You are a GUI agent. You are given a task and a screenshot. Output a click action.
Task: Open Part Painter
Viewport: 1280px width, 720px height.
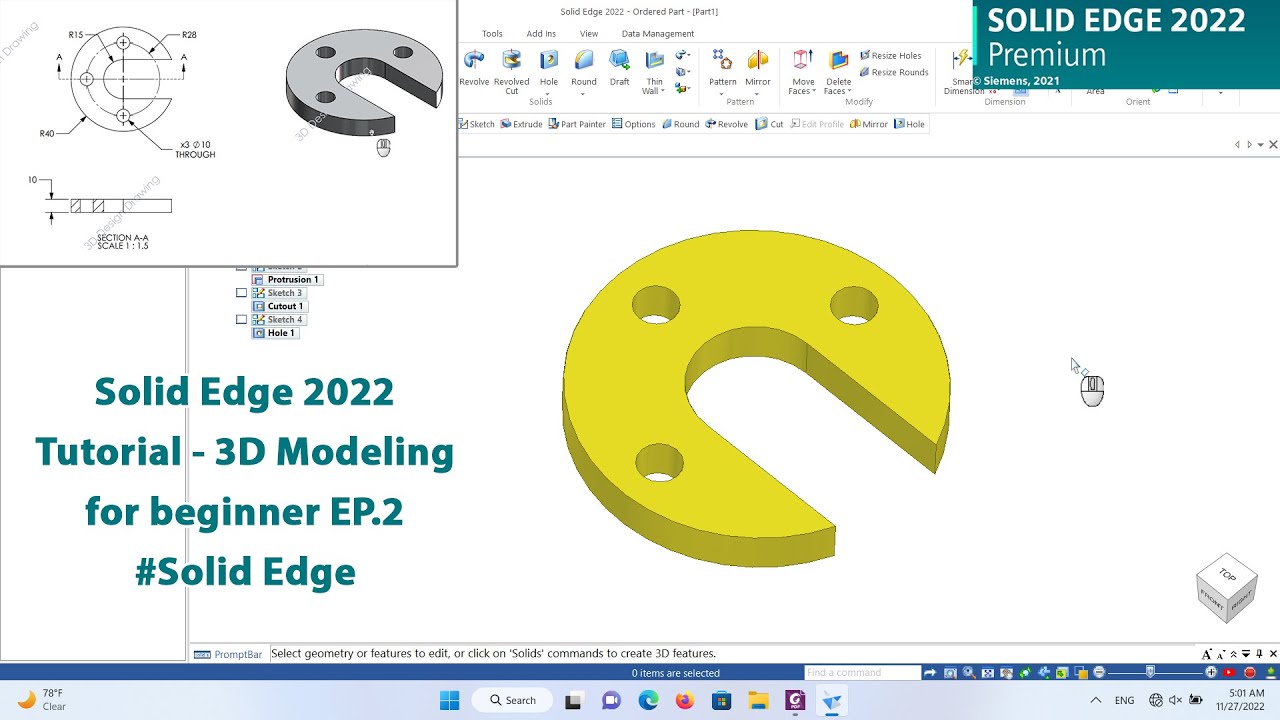(577, 124)
